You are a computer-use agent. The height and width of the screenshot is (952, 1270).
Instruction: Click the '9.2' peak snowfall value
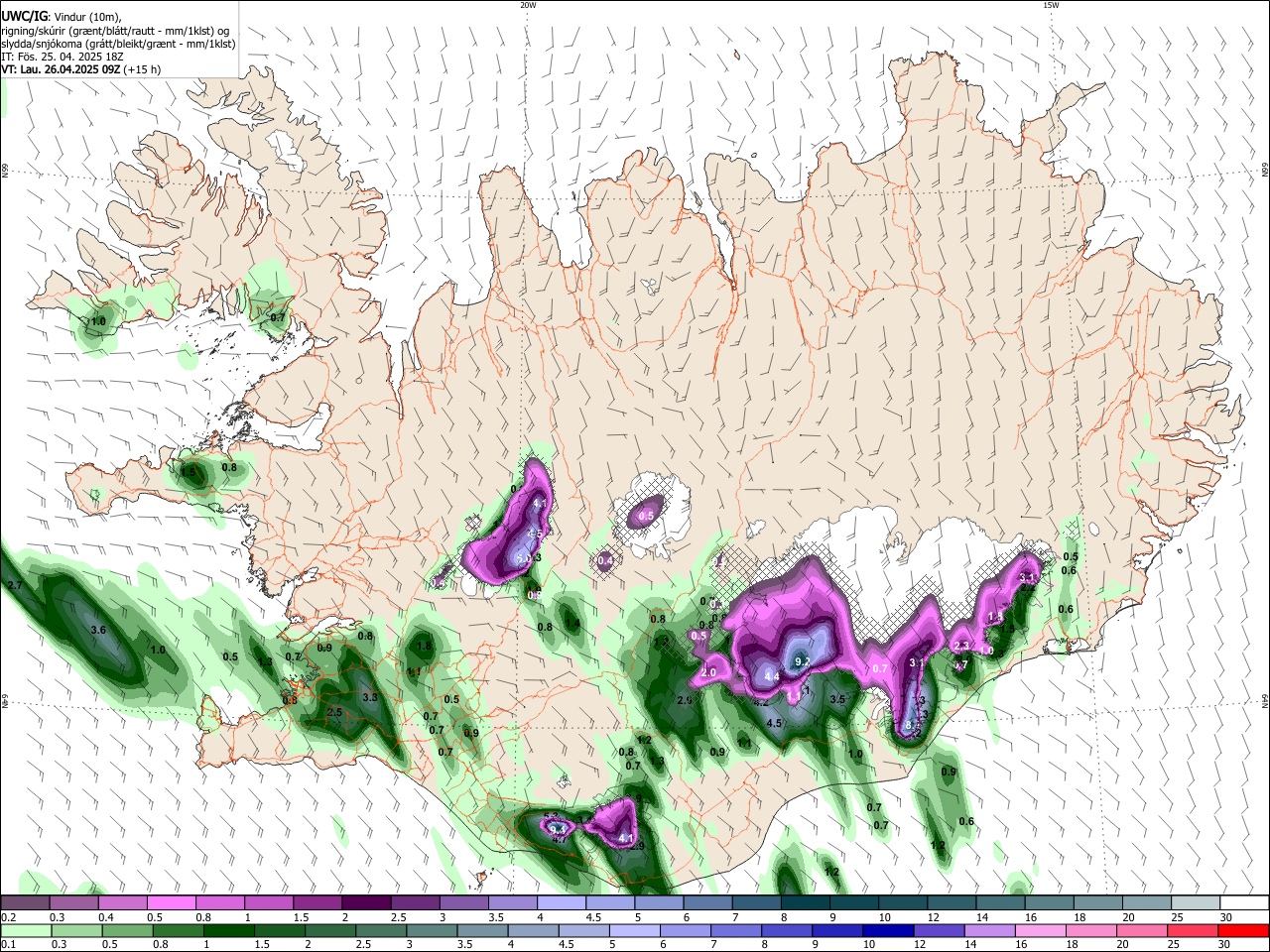[803, 661]
